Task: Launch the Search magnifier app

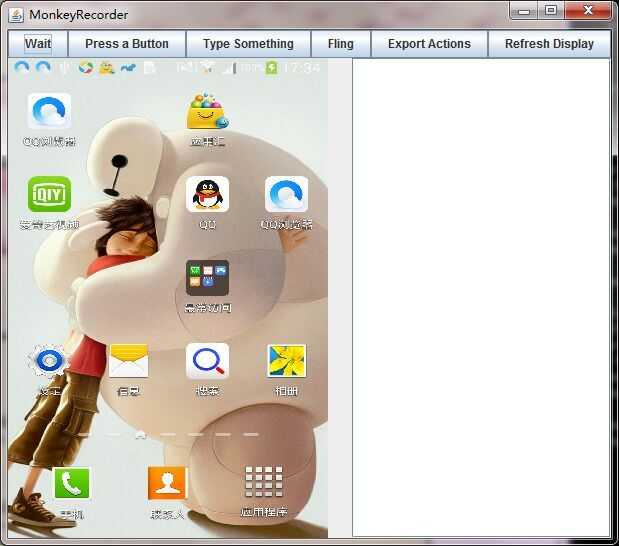Action: click(x=208, y=361)
